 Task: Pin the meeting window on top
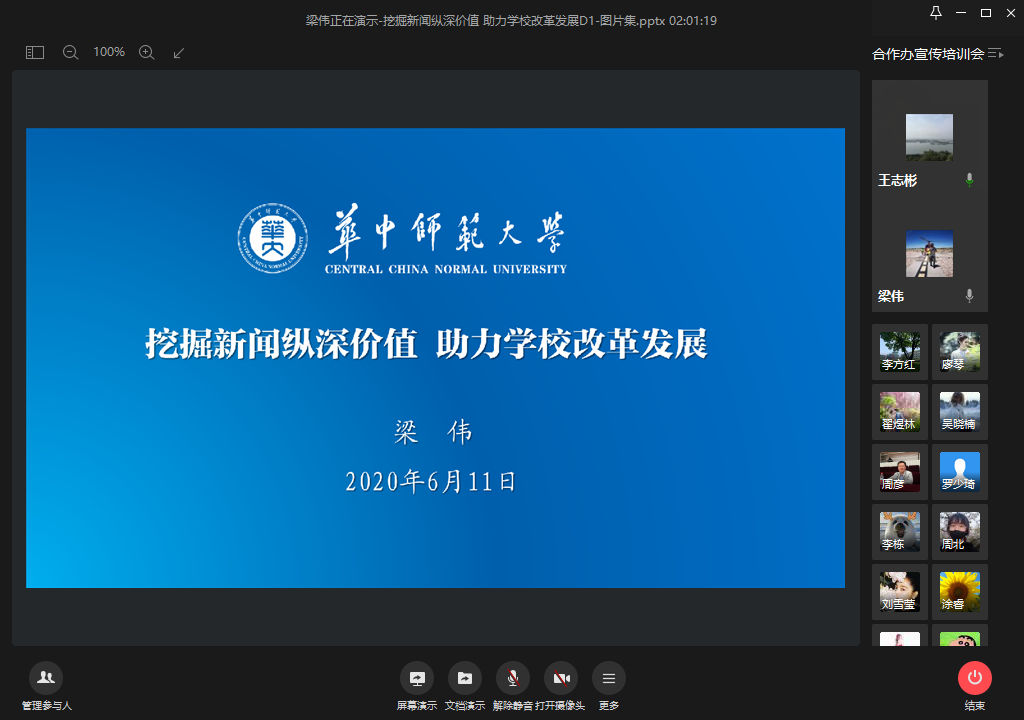click(x=935, y=13)
